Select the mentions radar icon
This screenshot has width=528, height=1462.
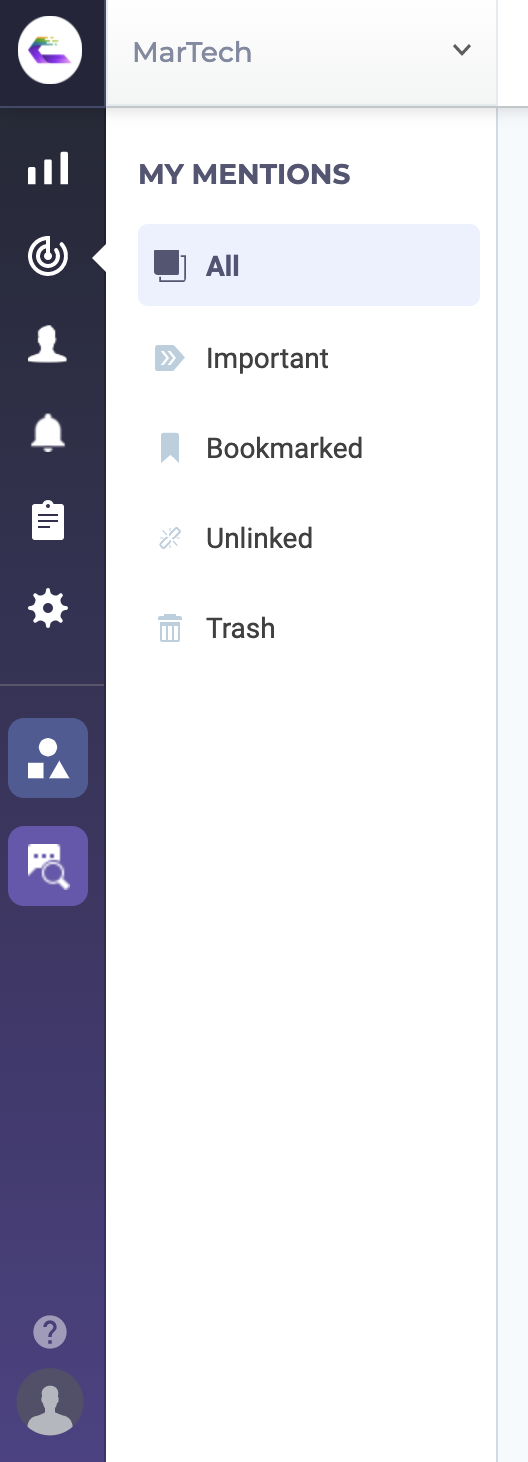point(48,257)
